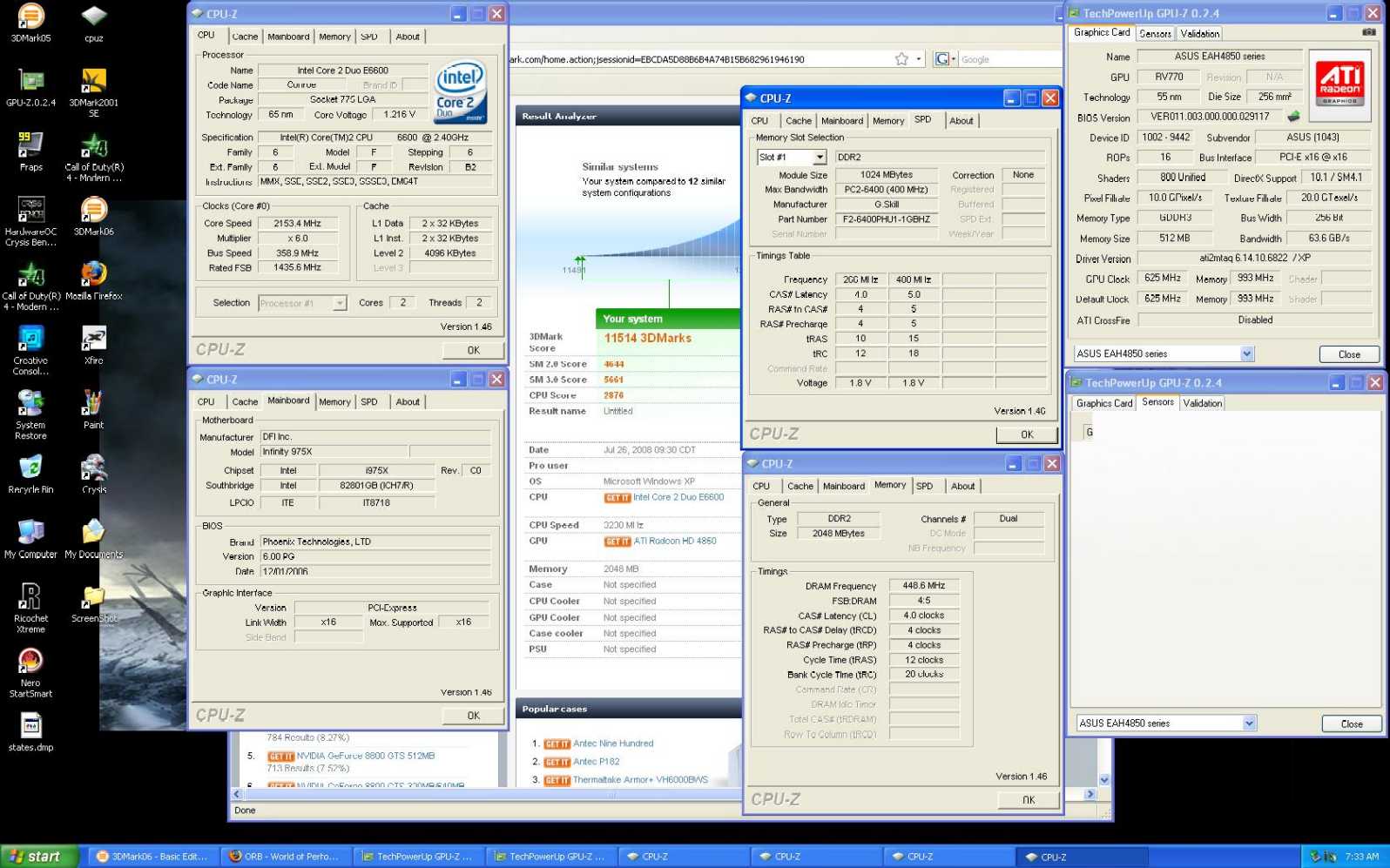Open the Call of Duty 4 desktop shortcut beside Fraps
1390x868 pixels.
pos(94,158)
